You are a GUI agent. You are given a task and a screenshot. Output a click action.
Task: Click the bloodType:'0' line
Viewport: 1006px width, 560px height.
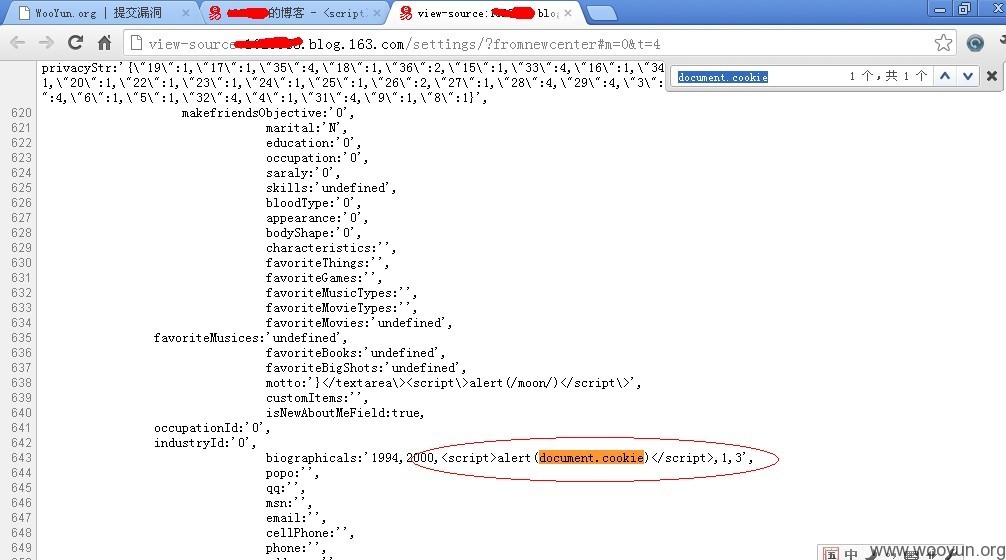[313, 203]
